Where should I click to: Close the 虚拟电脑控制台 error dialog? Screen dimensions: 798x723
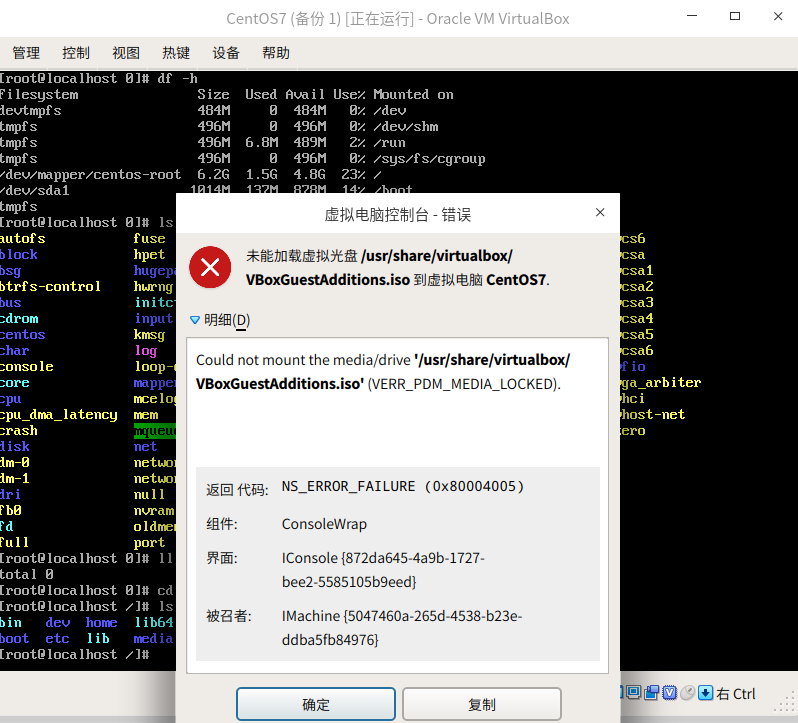point(600,213)
